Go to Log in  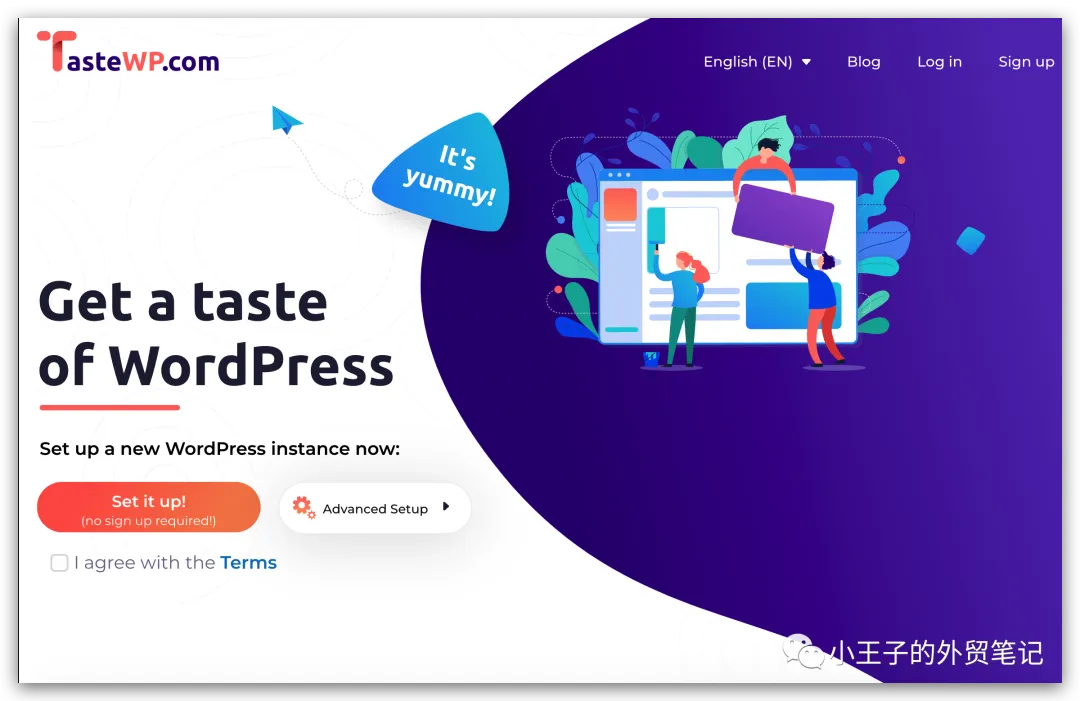click(x=939, y=62)
